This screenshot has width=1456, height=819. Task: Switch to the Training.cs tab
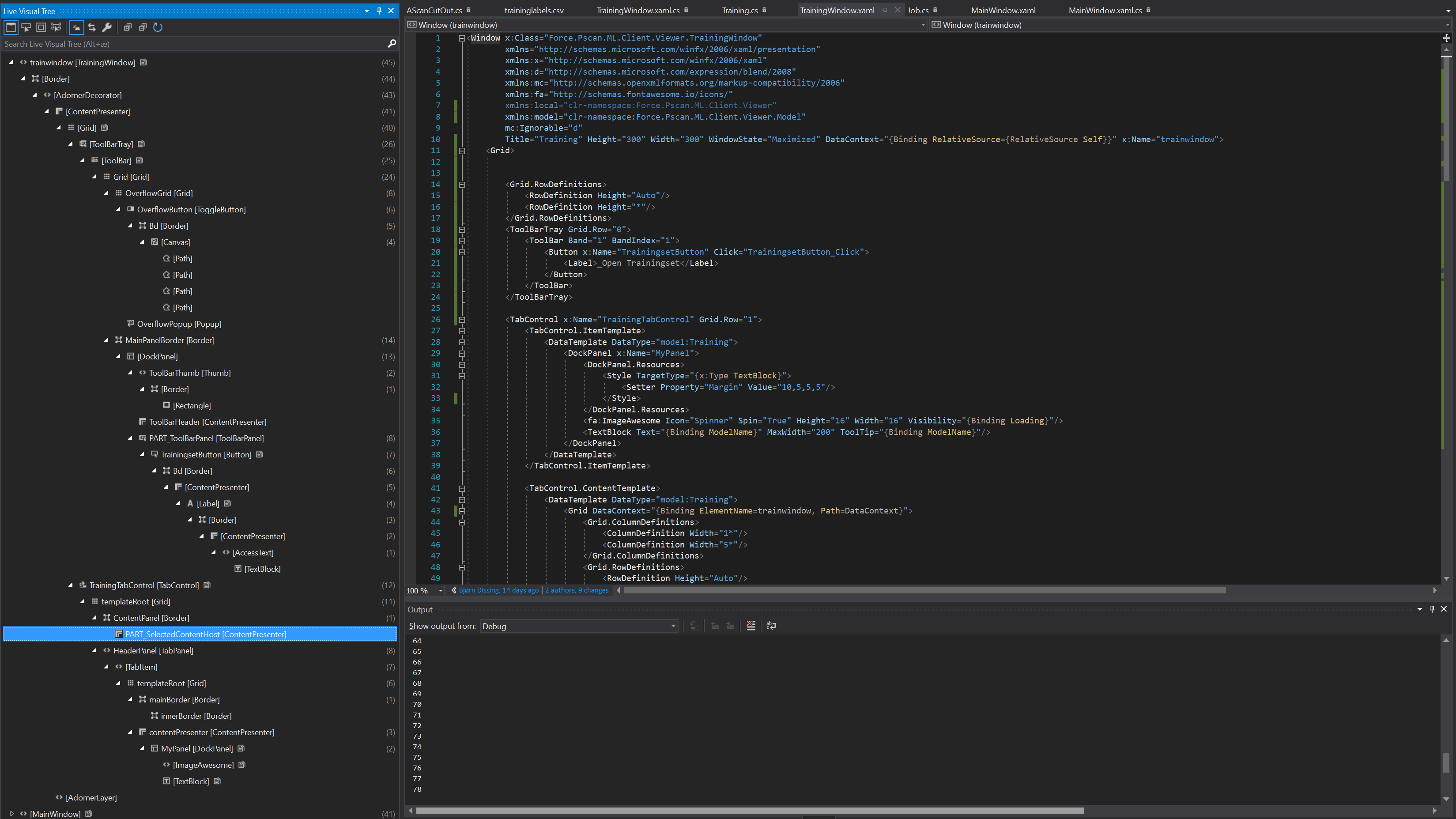click(x=739, y=10)
